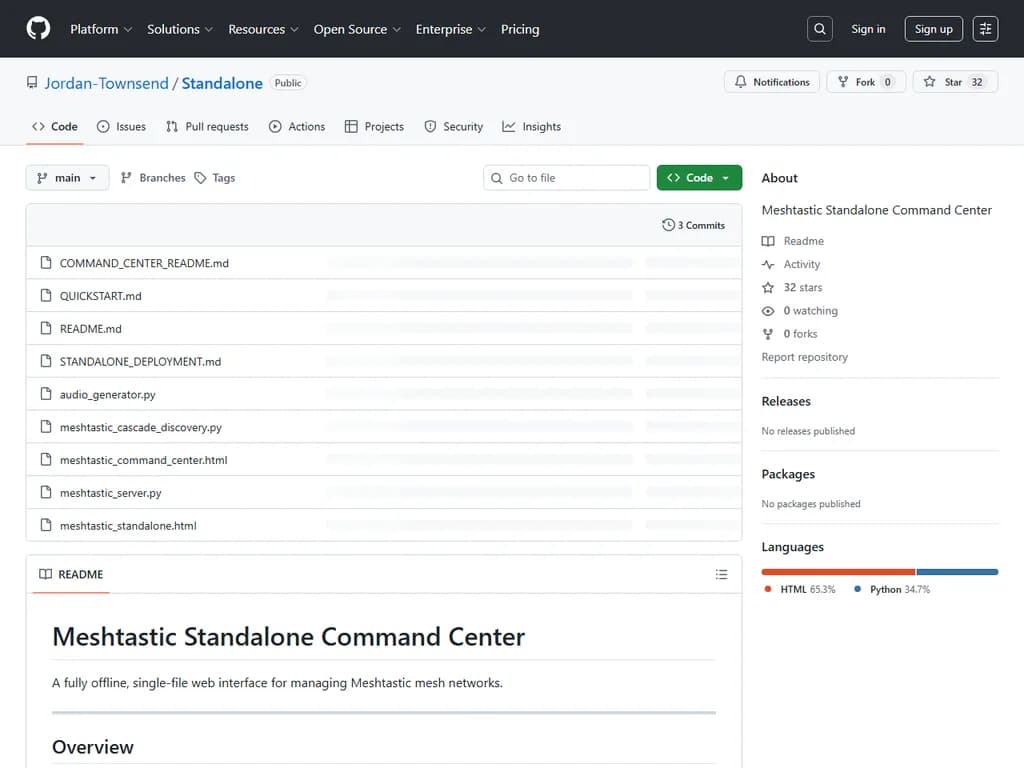Image resolution: width=1024 pixels, height=768 pixels.
Task: Switch to the Projects tab
Action: pos(374,126)
